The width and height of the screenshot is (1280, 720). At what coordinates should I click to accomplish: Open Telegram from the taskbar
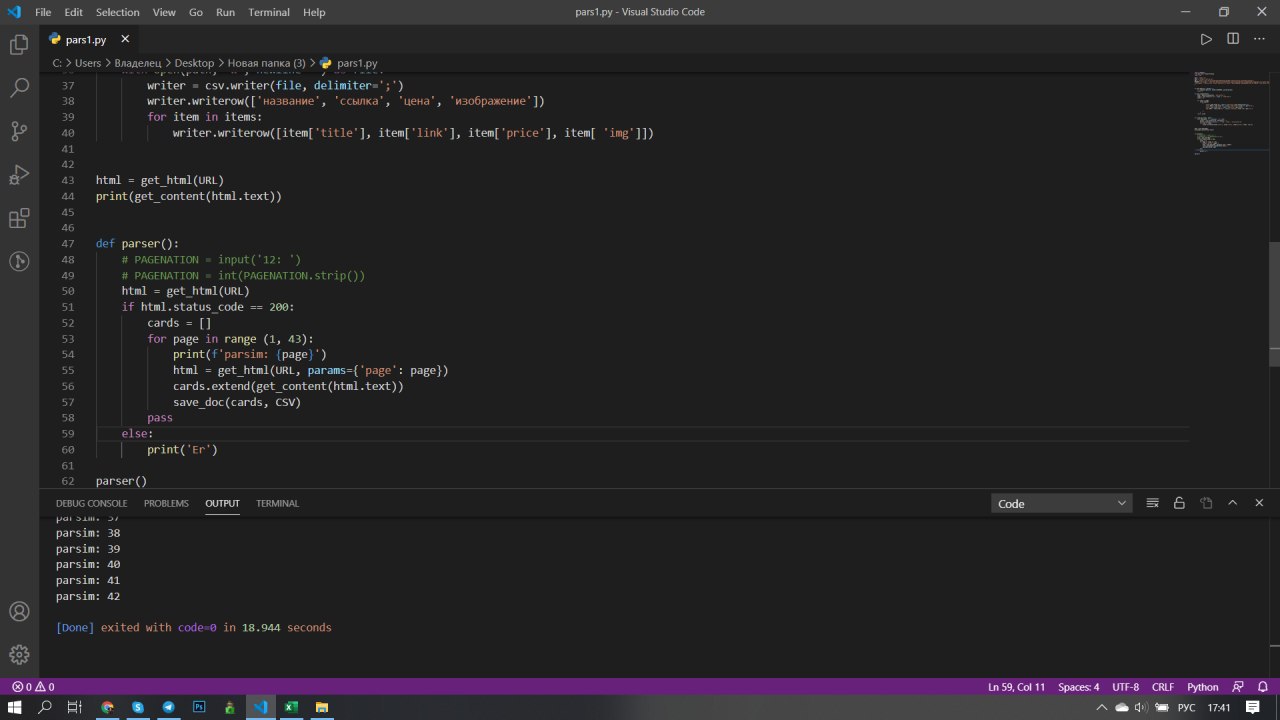[168, 707]
